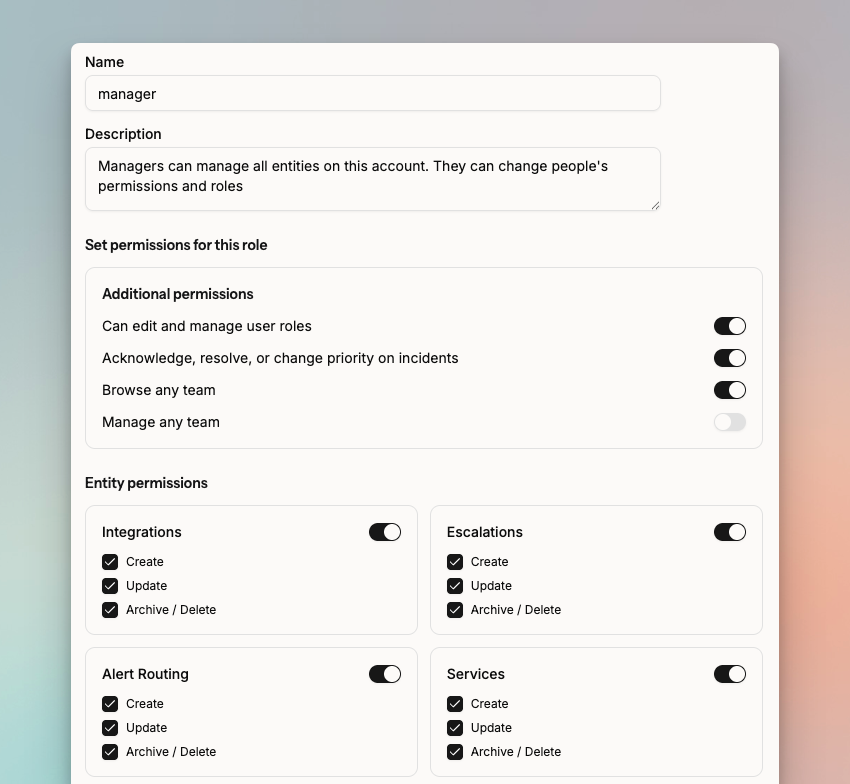Viewport: 850px width, 784px height.
Task: Uncheck Create under Alert Routing
Action: tap(110, 704)
